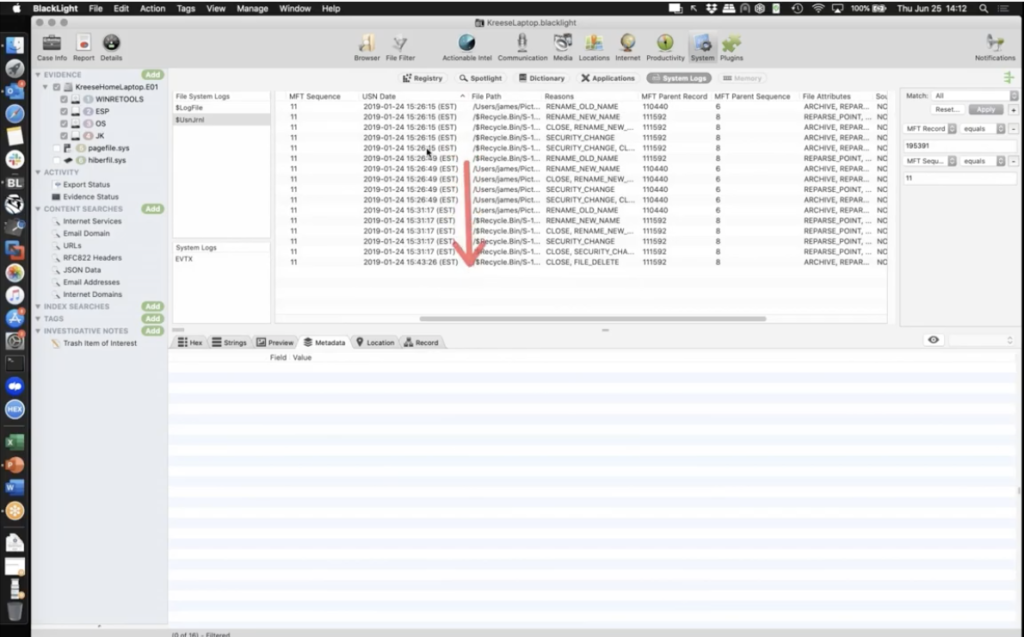This screenshot has height=637, width=1024.
Task: Switch to the Strings tab
Action: pos(229,342)
